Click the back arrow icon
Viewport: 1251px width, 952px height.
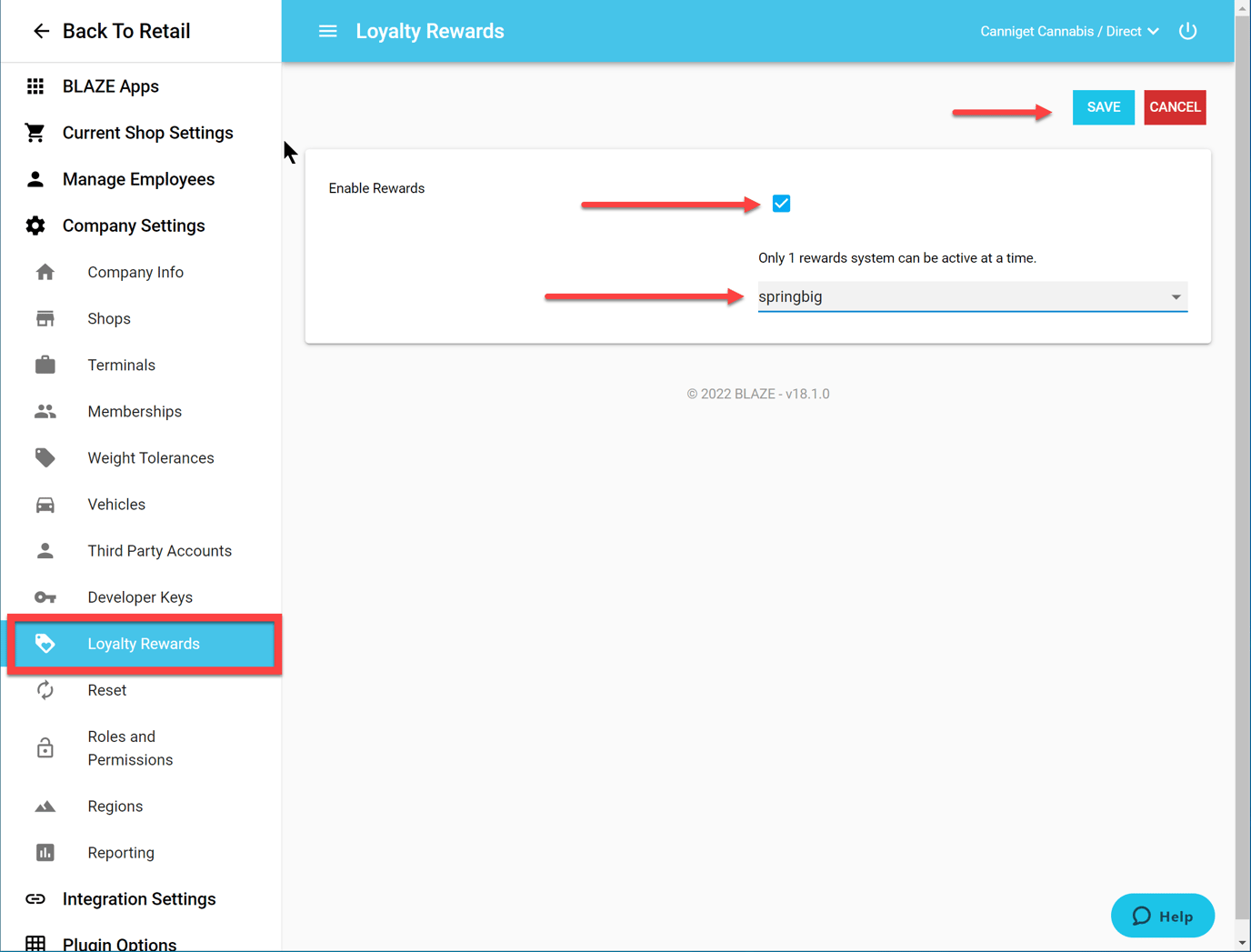[x=41, y=31]
